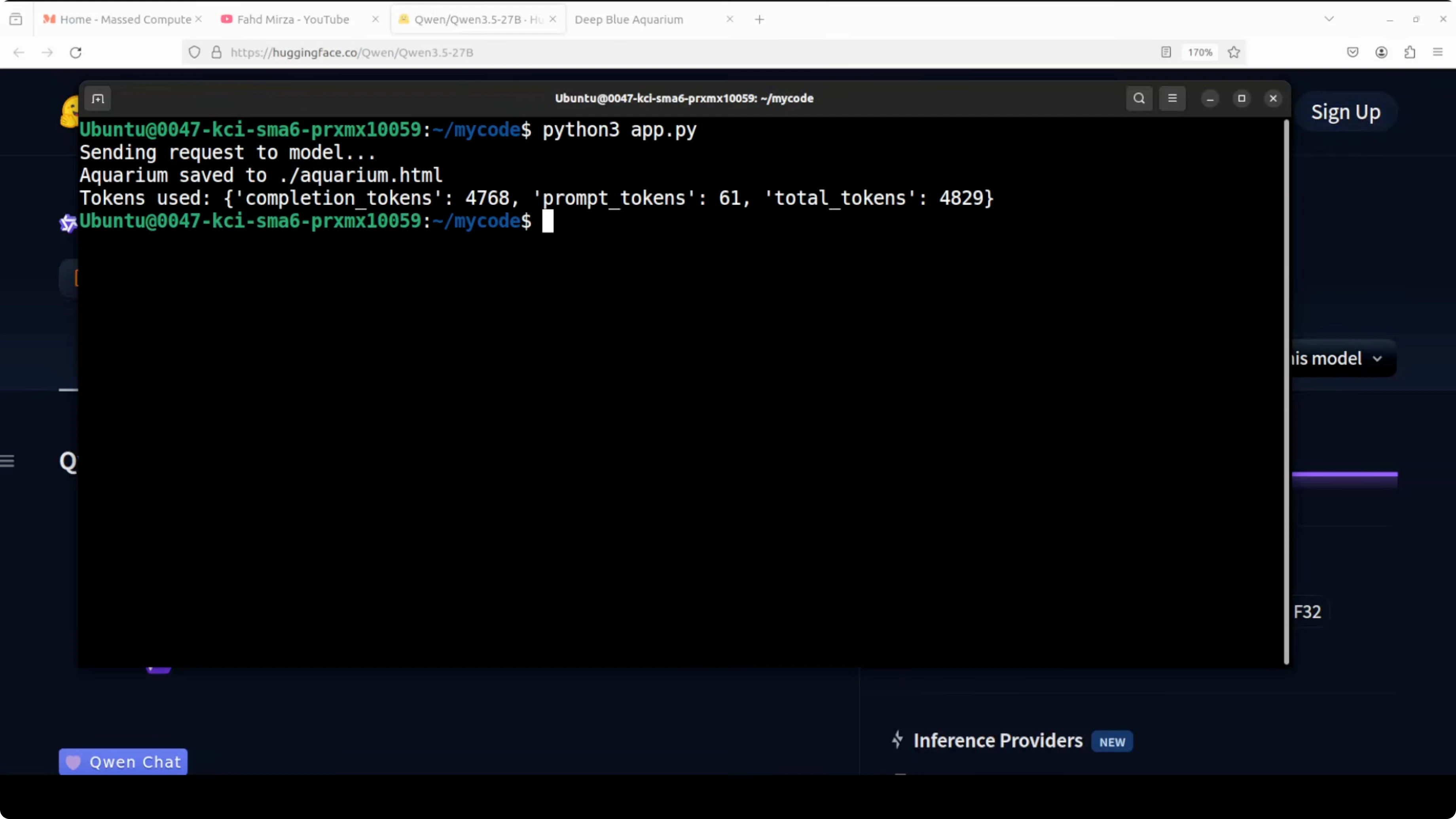Open the Save to Pocket icon
The height and width of the screenshot is (819, 1456).
pyautogui.click(x=1353, y=53)
